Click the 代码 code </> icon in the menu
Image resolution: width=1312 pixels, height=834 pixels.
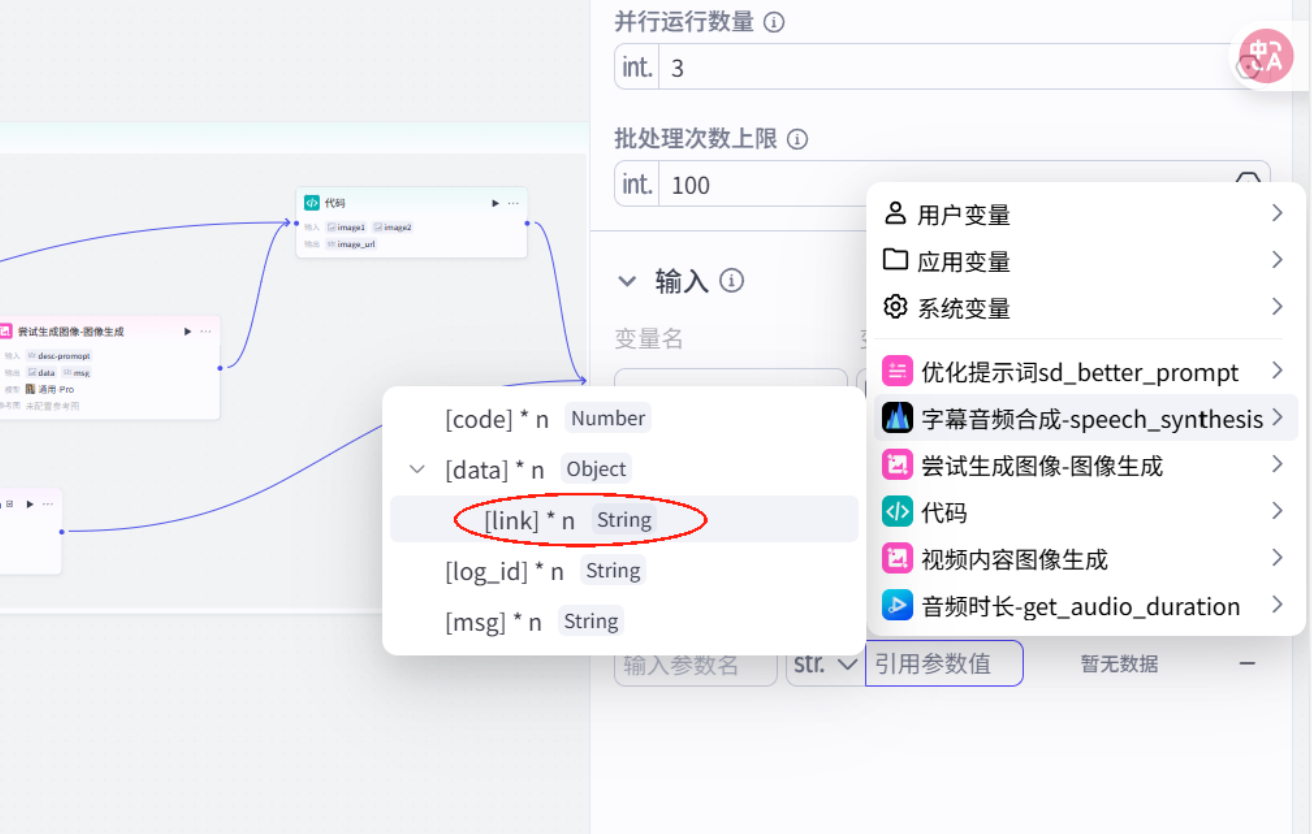point(897,511)
